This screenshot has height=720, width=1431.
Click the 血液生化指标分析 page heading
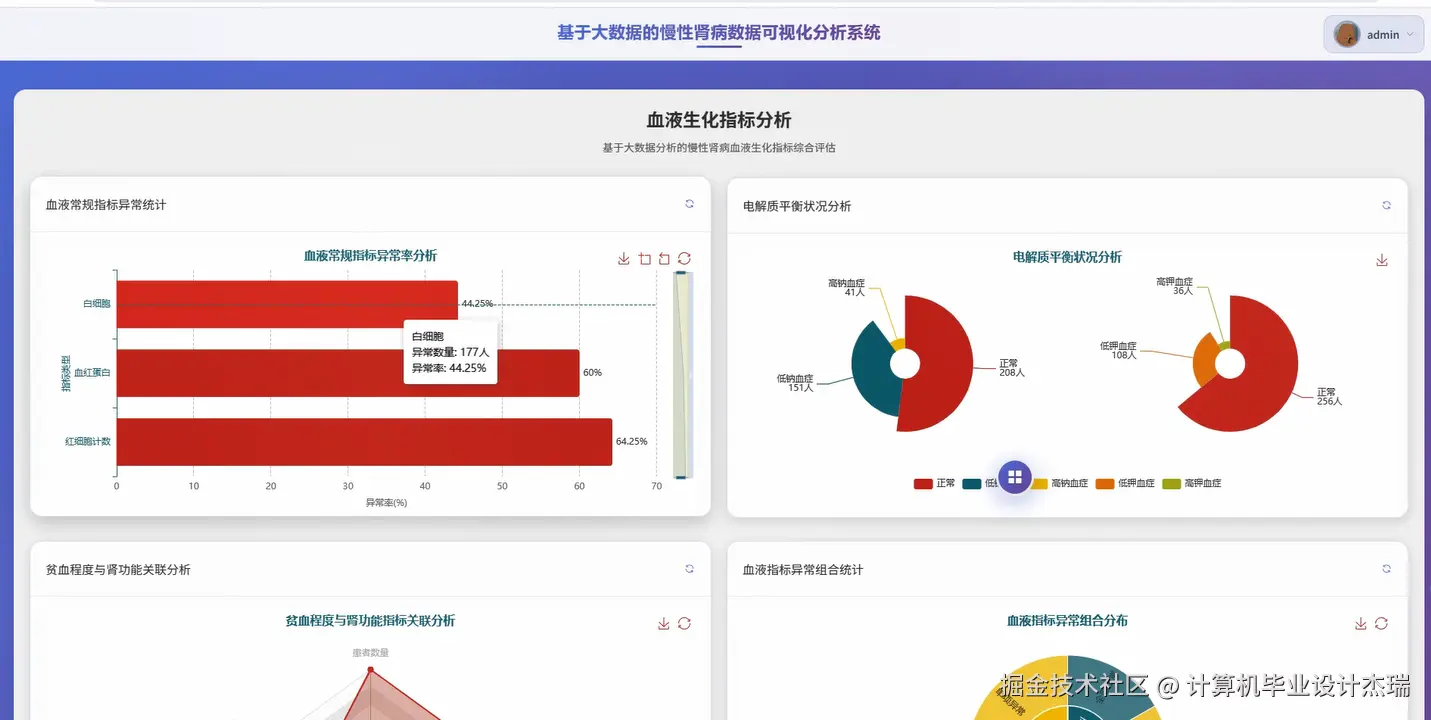click(x=719, y=120)
